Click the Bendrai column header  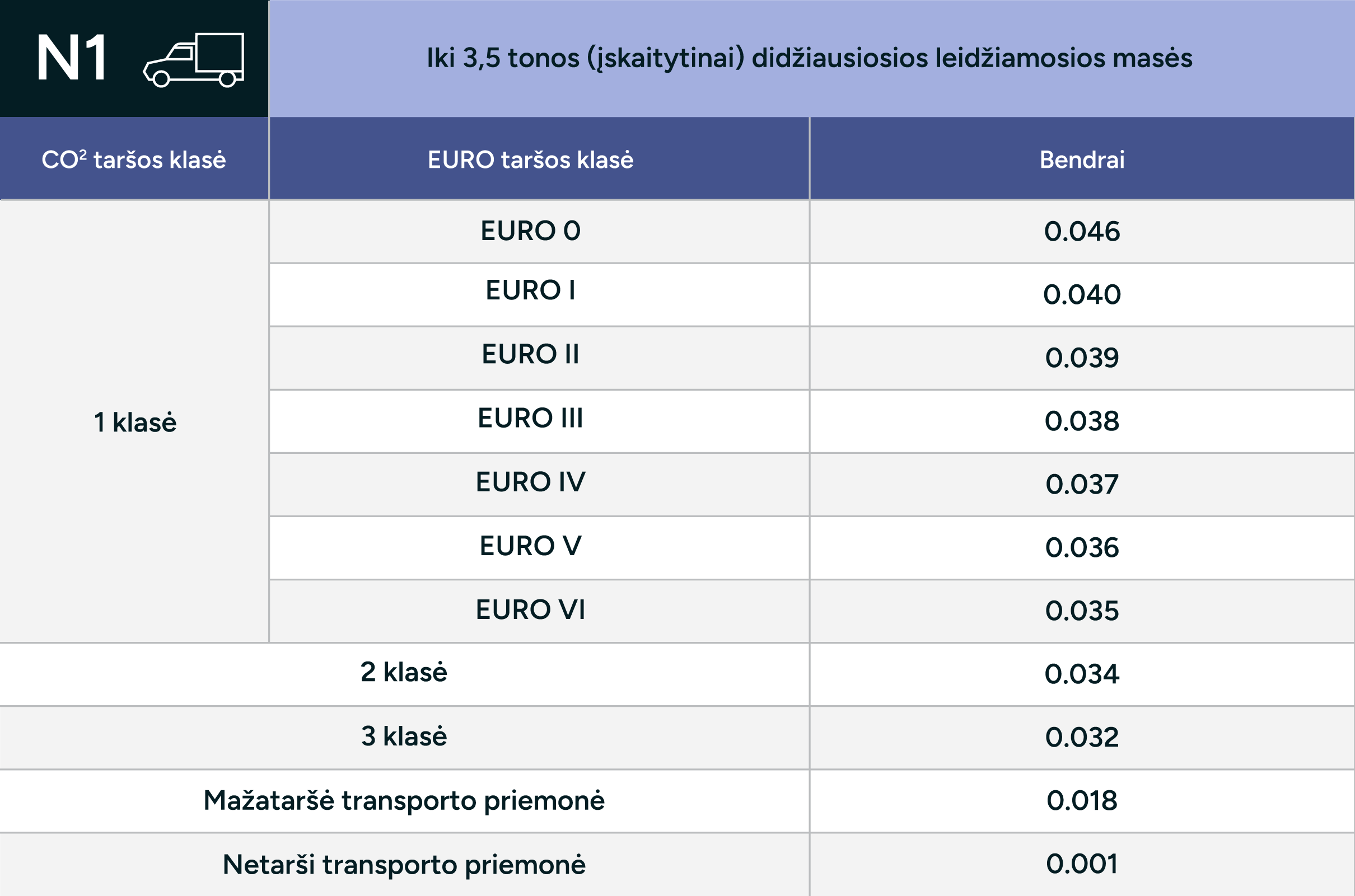point(1082,160)
